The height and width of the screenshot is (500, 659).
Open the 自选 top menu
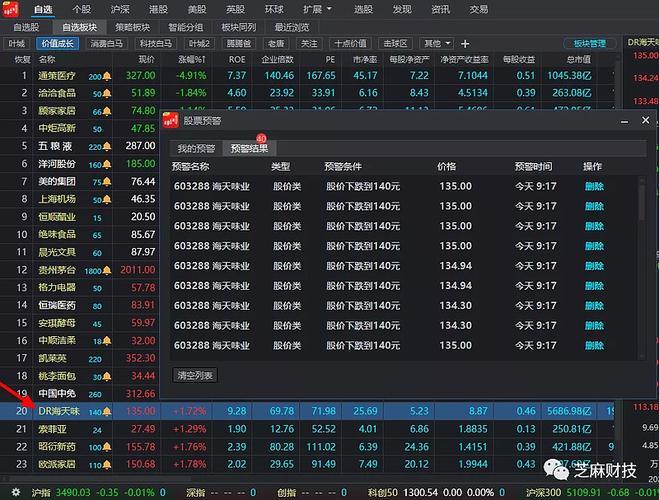43,9
